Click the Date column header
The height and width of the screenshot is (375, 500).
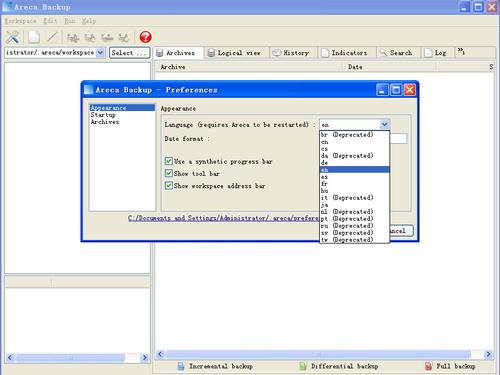pyautogui.click(x=390, y=67)
